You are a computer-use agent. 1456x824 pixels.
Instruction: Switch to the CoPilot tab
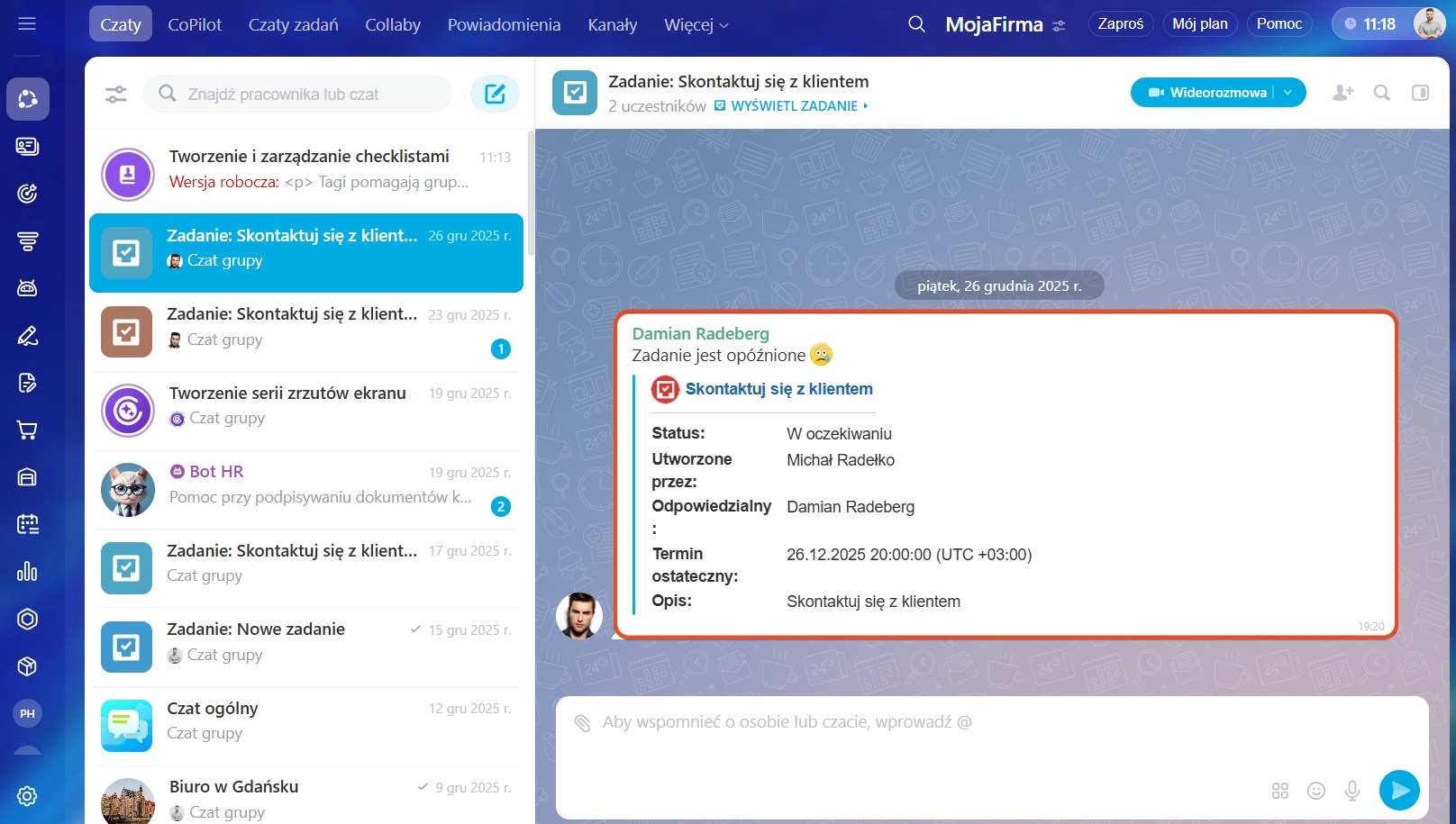195,24
